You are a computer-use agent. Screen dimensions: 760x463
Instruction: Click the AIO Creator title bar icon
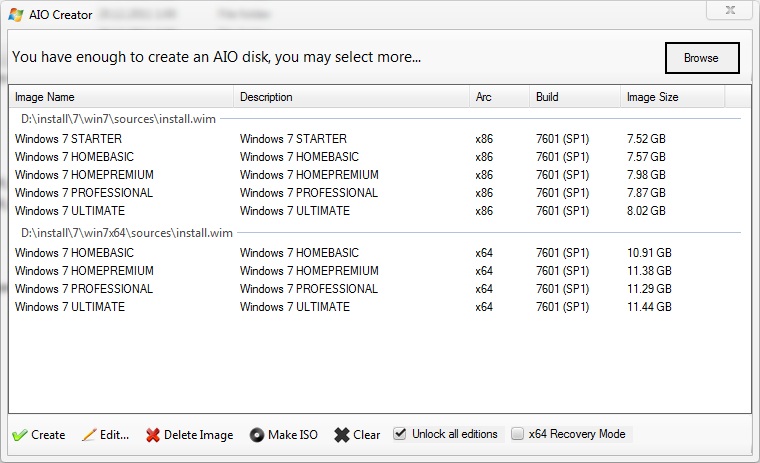point(13,14)
